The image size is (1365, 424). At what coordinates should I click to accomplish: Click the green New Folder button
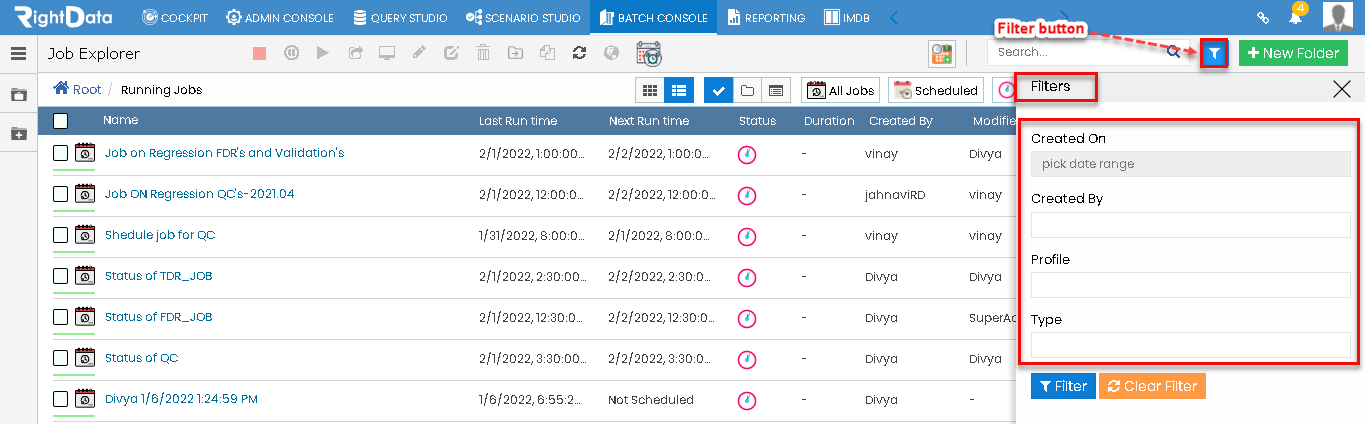pos(1293,54)
